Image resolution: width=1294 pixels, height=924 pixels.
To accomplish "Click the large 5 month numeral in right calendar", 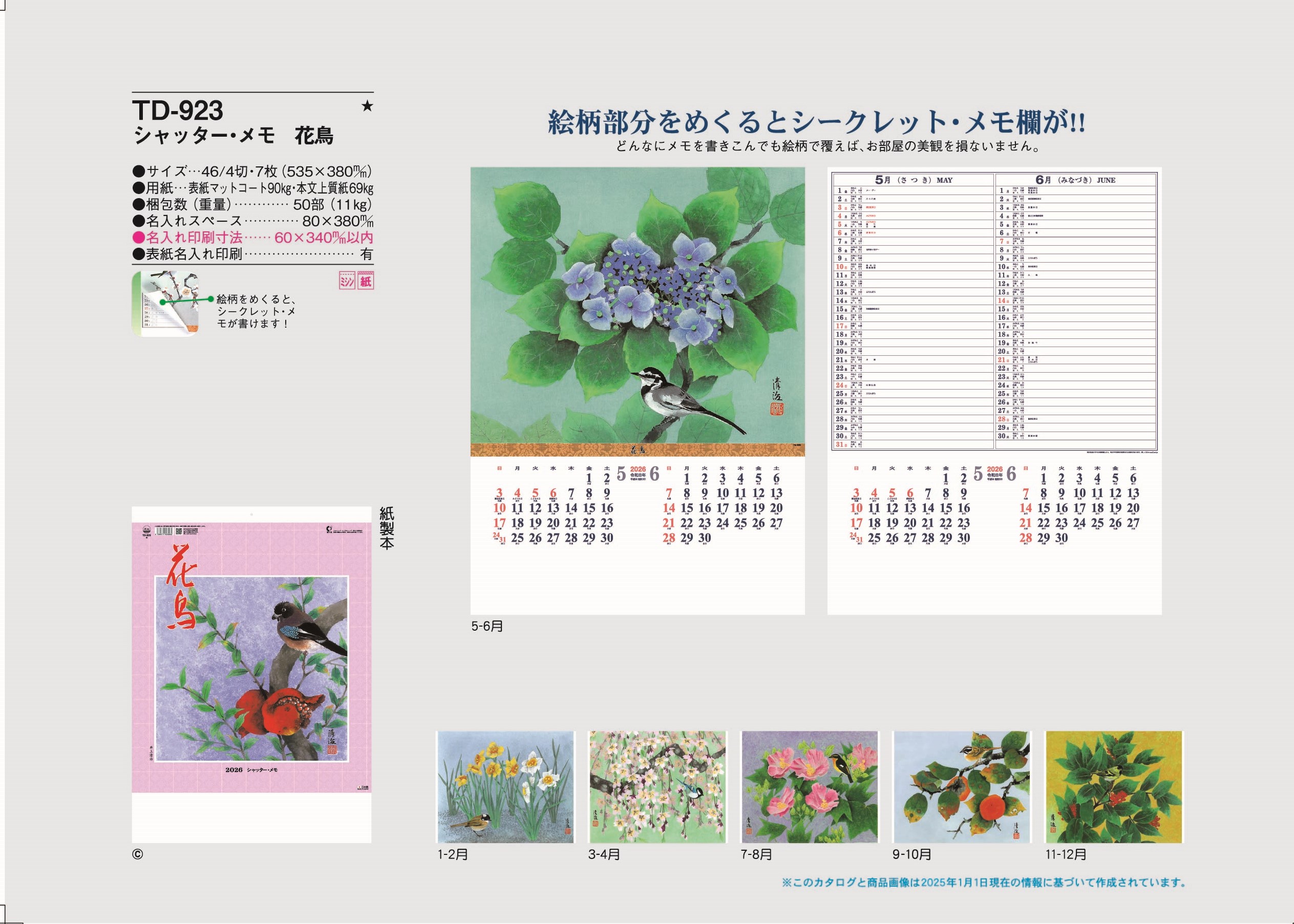I will tap(978, 475).
